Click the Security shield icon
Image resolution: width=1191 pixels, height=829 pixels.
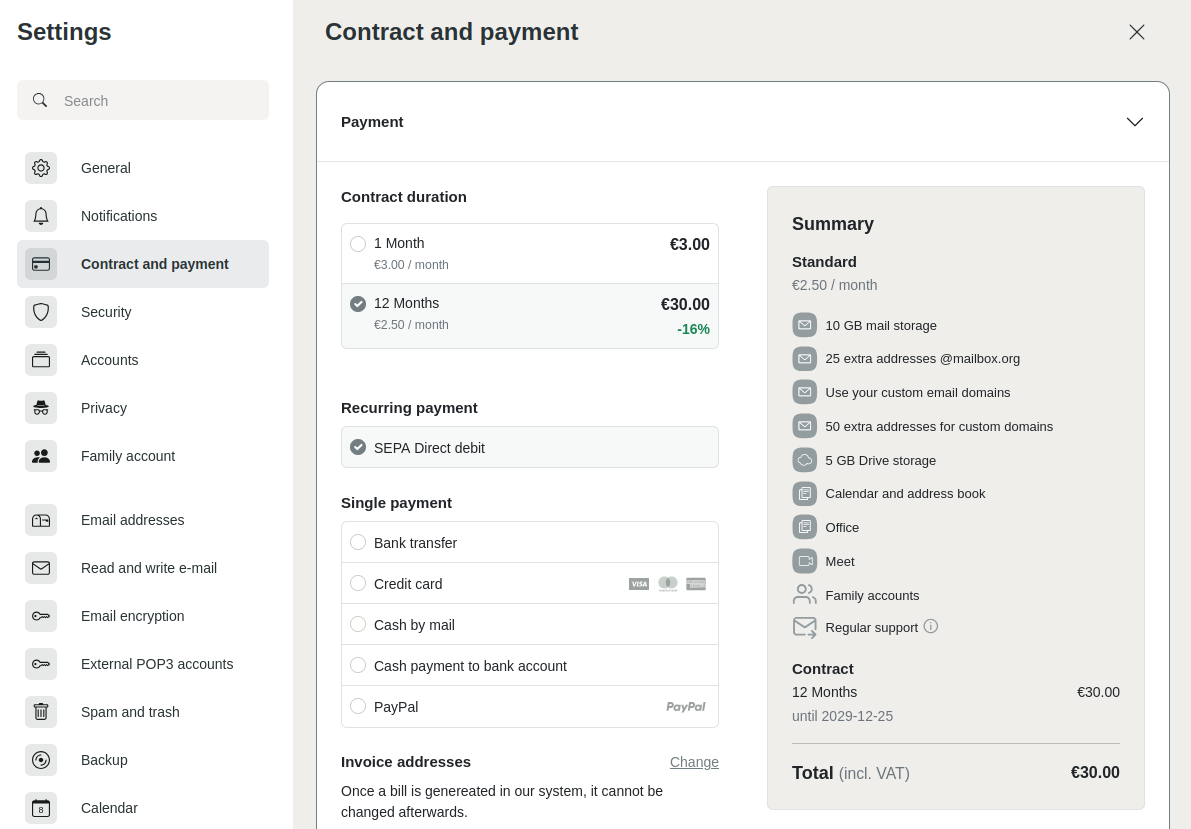[x=41, y=312]
